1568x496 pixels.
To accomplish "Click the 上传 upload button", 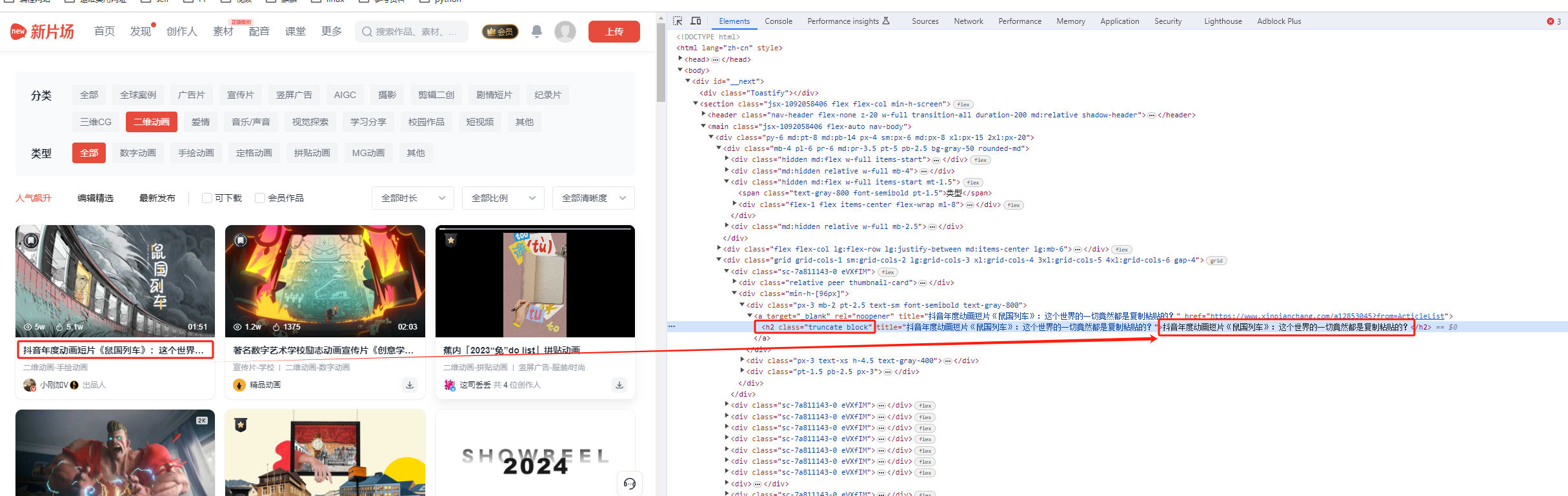I will pyautogui.click(x=614, y=32).
